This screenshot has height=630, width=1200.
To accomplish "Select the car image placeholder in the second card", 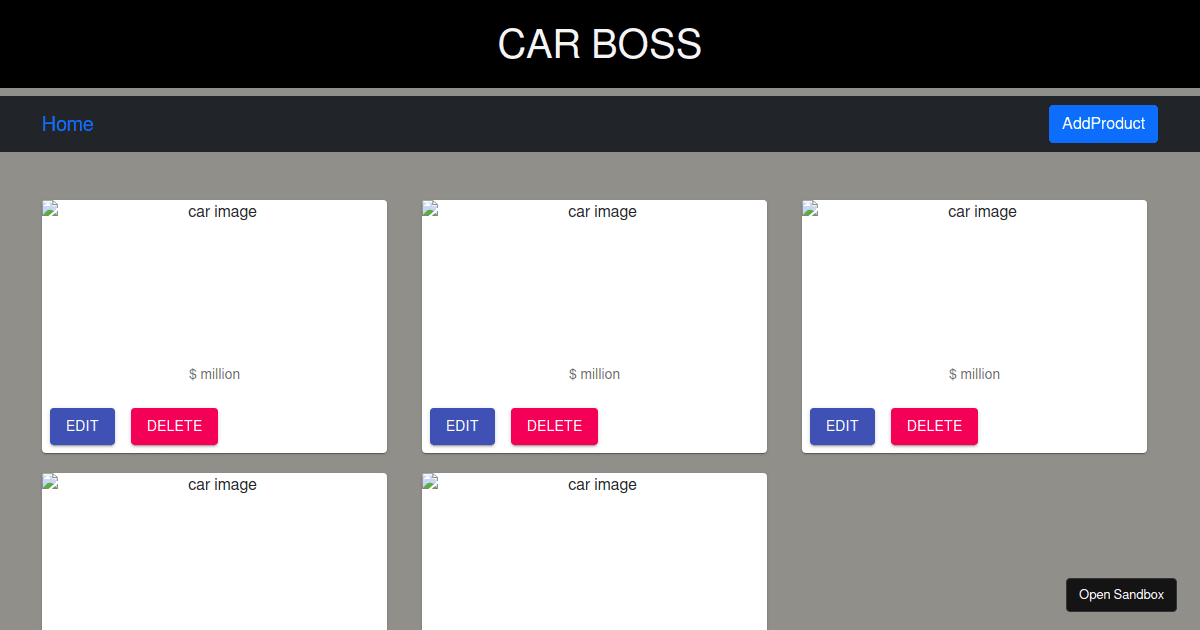I will point(594,212).
